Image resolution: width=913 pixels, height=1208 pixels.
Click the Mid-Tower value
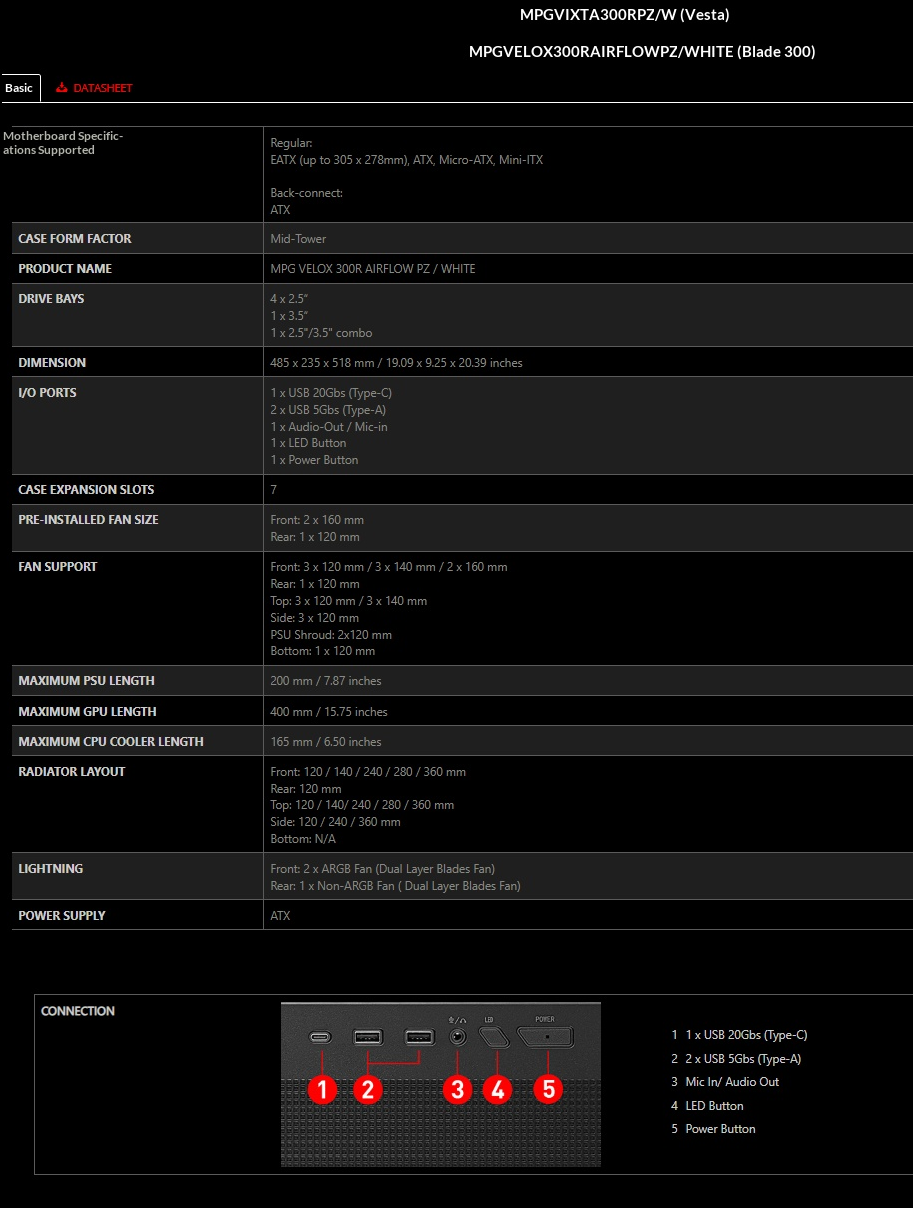pos(298,239)
